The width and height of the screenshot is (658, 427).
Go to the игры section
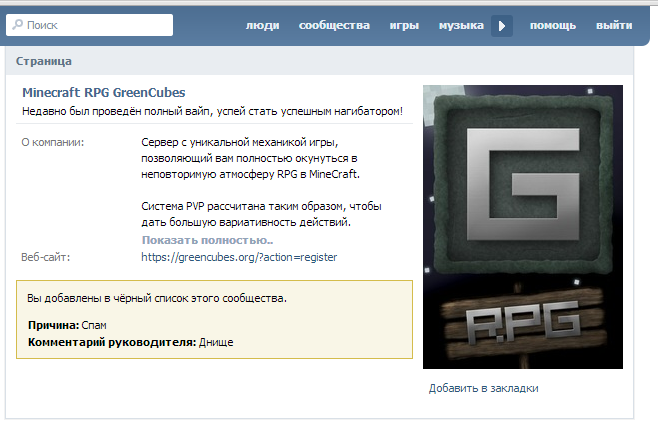[x=404, y=25]
